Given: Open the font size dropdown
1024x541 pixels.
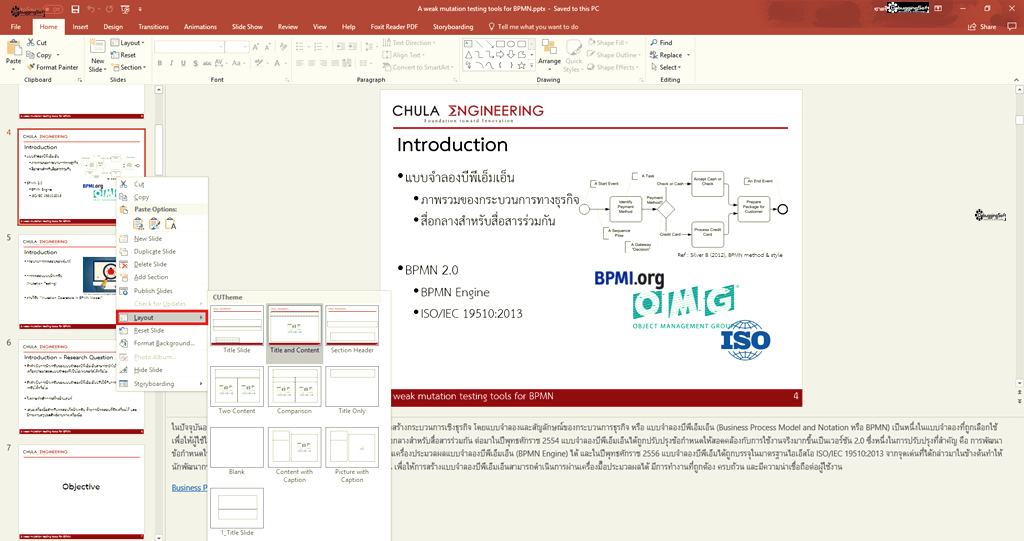Looking at the screenshot, I should pos(245,47).
